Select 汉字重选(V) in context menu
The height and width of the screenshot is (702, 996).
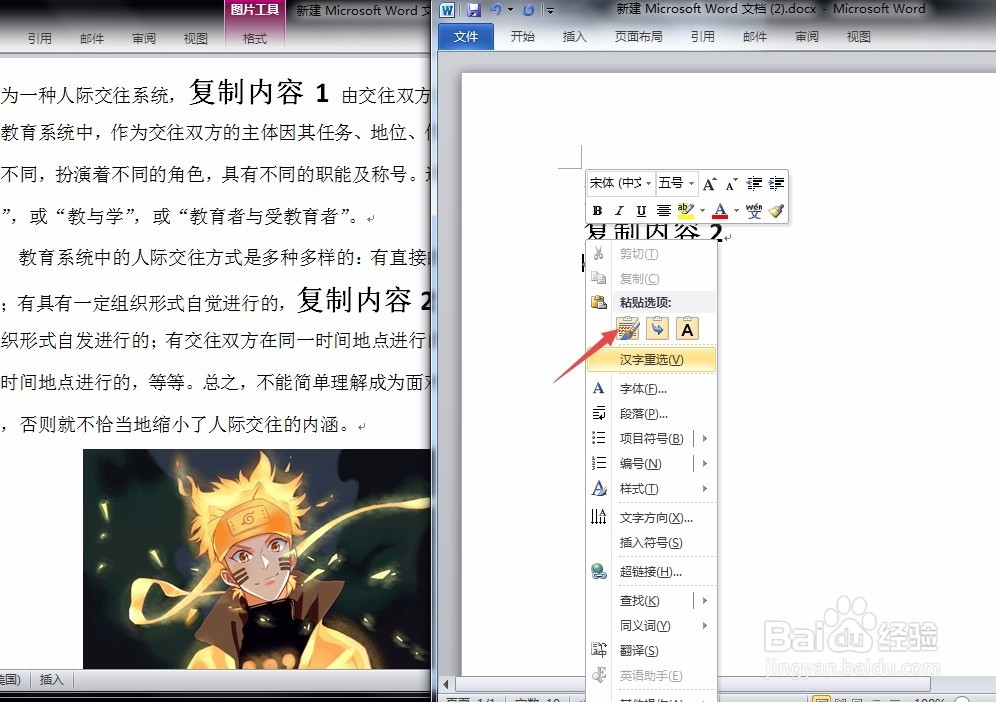(651, 360)
